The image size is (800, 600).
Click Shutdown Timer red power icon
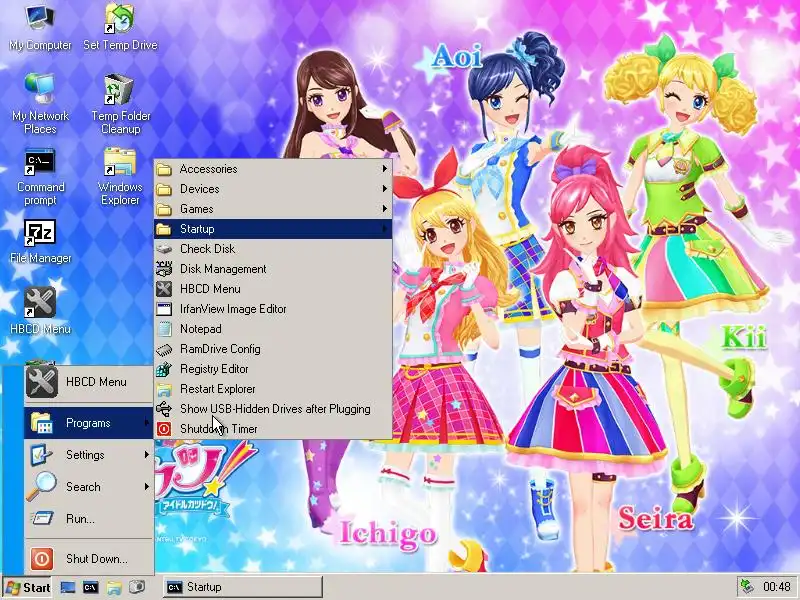164,429
